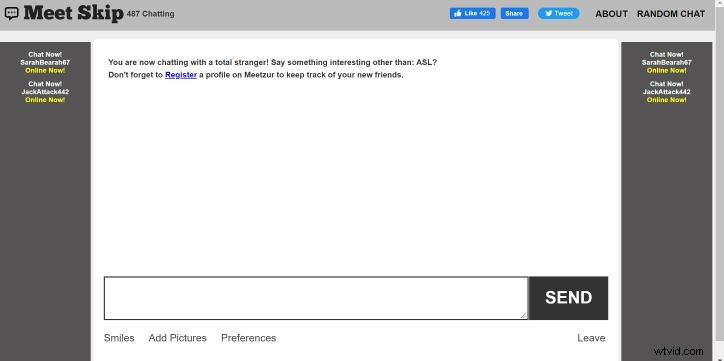Click the Meet Skip site title
This screenshot has width=724, height=361.
click(x=73, y=13)
